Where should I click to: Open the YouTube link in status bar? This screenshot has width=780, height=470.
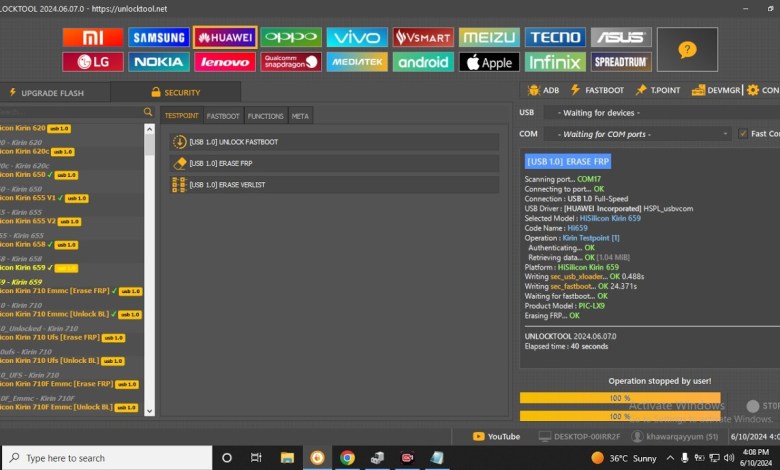coord(496,436)
